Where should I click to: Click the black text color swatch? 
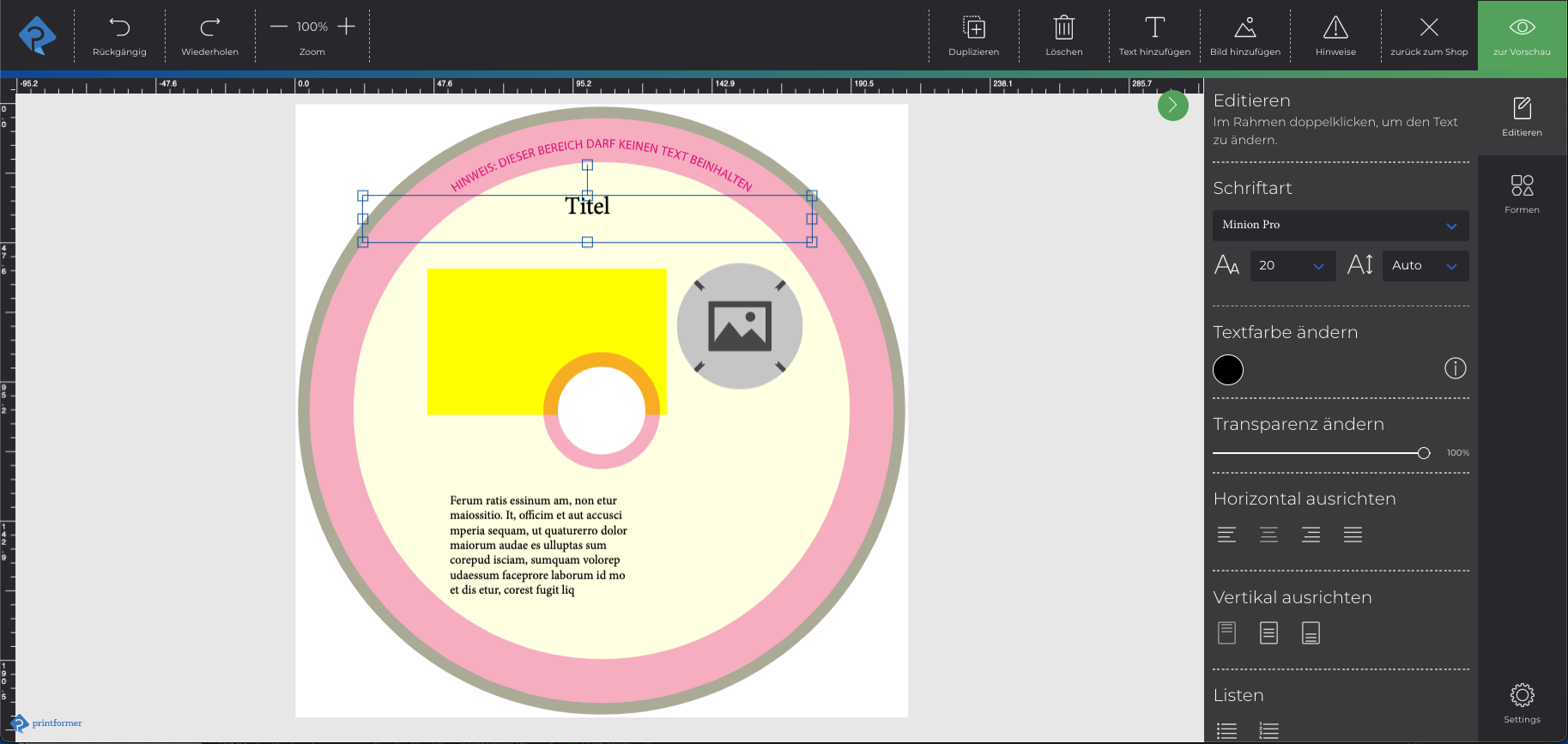point(1228,370)
